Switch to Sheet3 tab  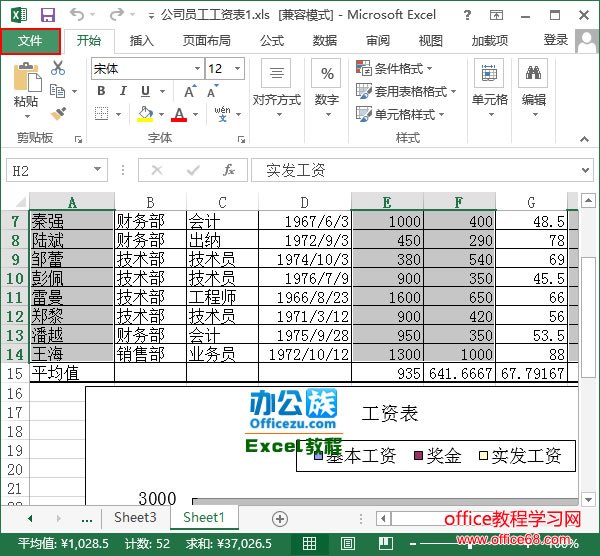tap(135, 517)
